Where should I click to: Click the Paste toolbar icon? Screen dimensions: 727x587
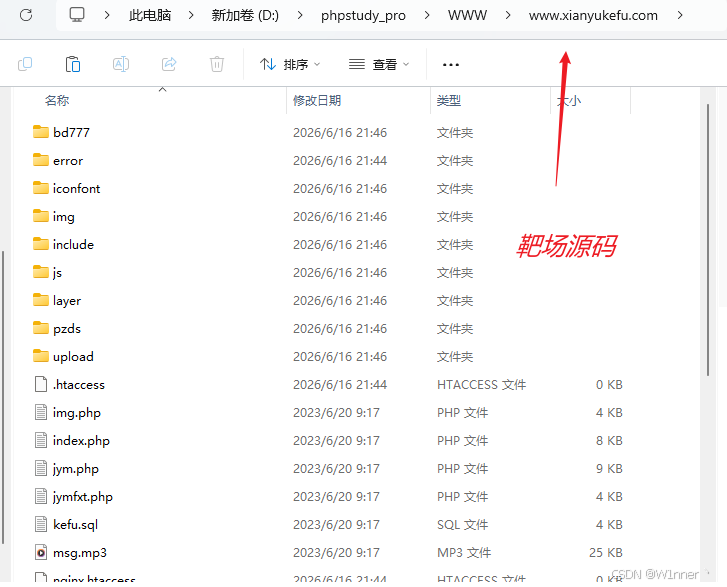[73, 64]
